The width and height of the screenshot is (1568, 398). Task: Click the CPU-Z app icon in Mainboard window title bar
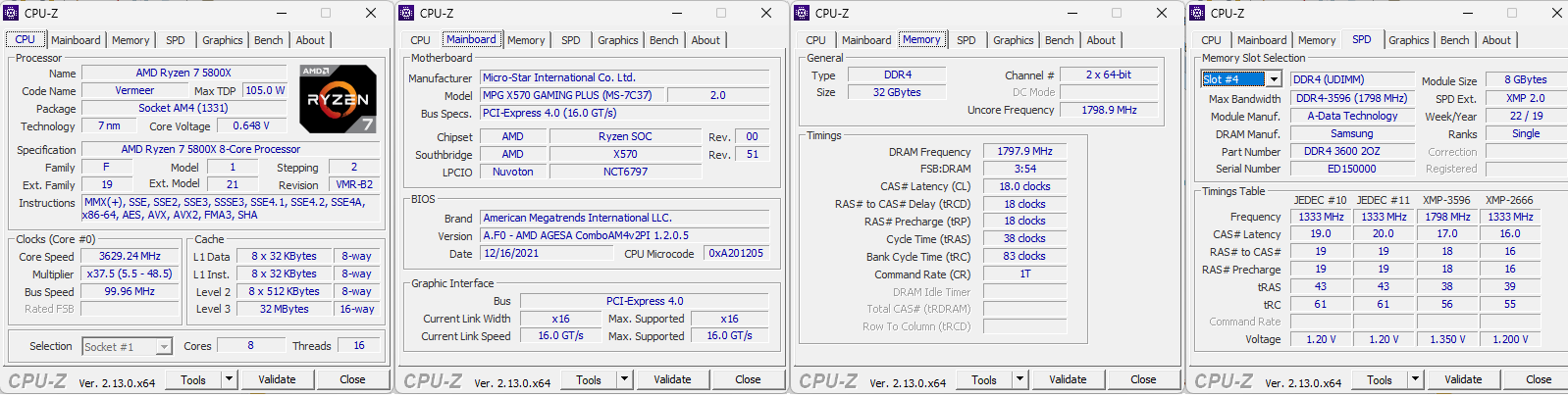[x=407, y=13]
